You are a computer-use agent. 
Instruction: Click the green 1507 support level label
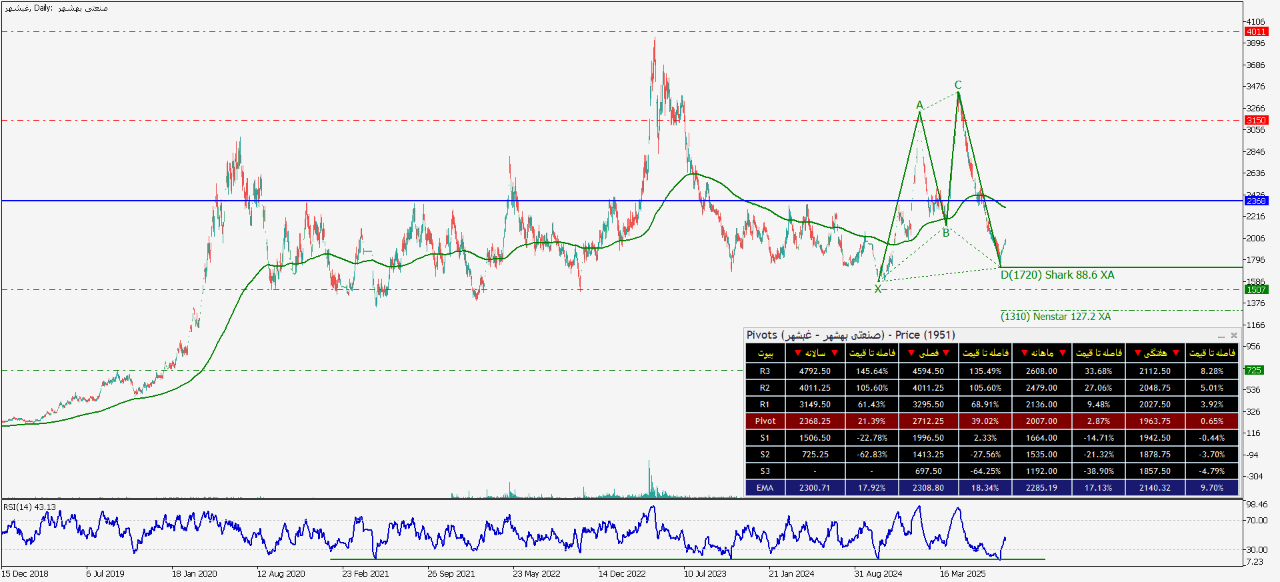tap(1256, 289)
